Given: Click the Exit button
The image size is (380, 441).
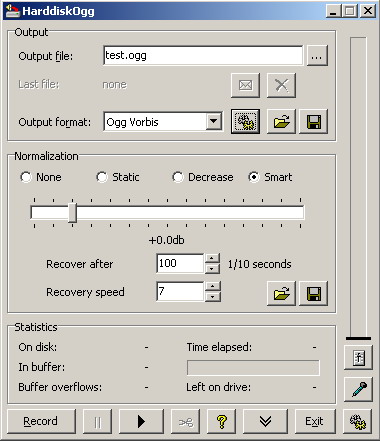Looking at the screenshot, I should [x=315, y=422].
